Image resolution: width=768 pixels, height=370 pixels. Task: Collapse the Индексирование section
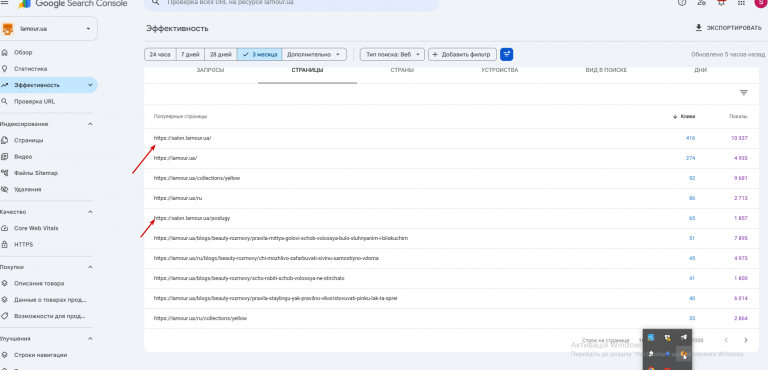coord(90,124)
